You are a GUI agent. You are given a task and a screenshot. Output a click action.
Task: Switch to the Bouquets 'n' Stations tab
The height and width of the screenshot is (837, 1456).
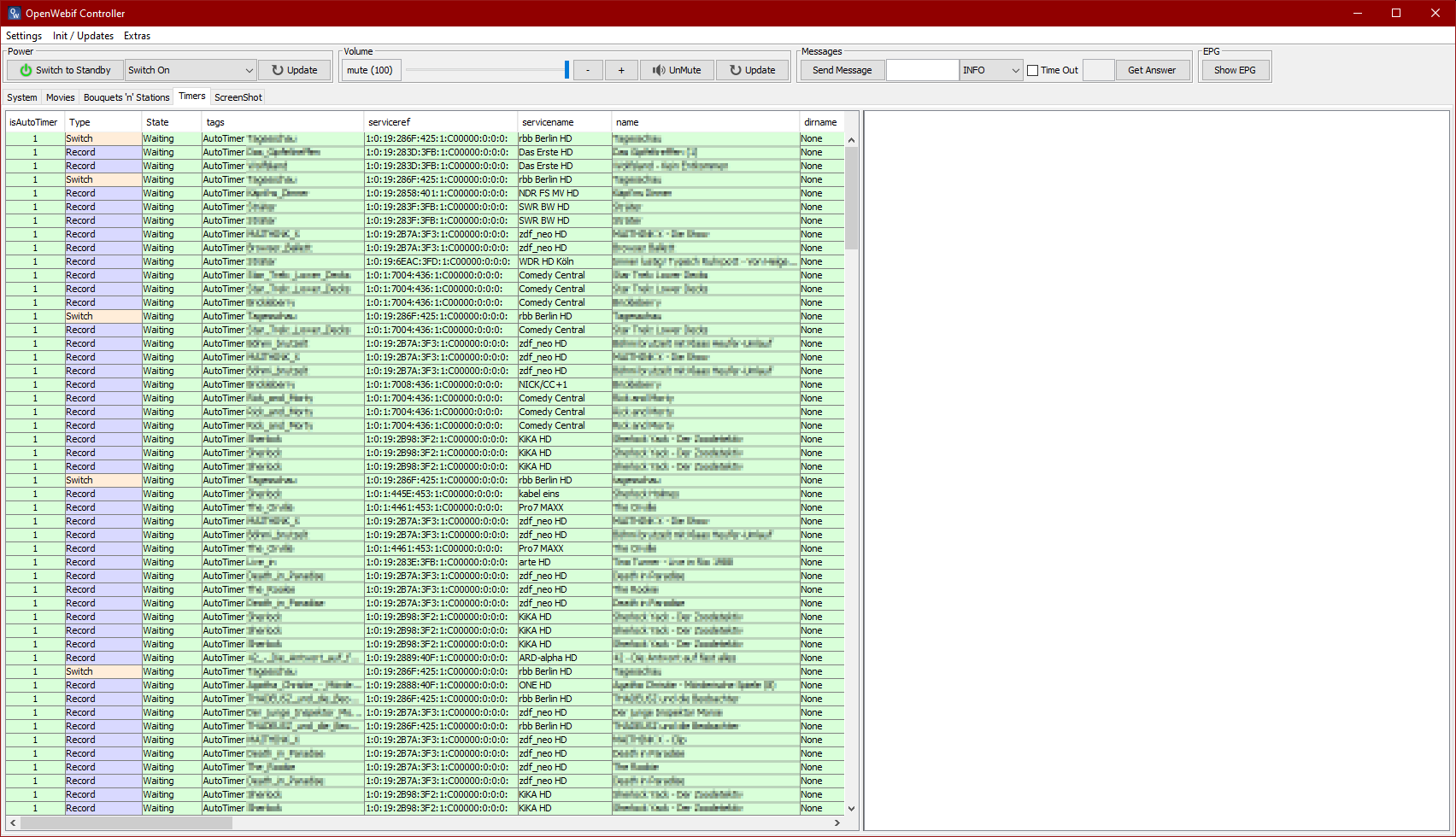pos(126,97)
